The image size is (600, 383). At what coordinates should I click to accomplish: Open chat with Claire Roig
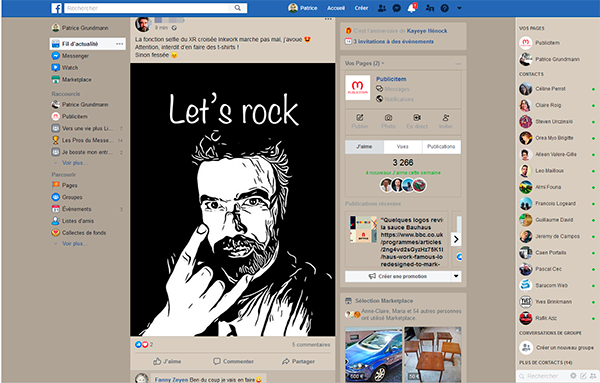[556, 105]
